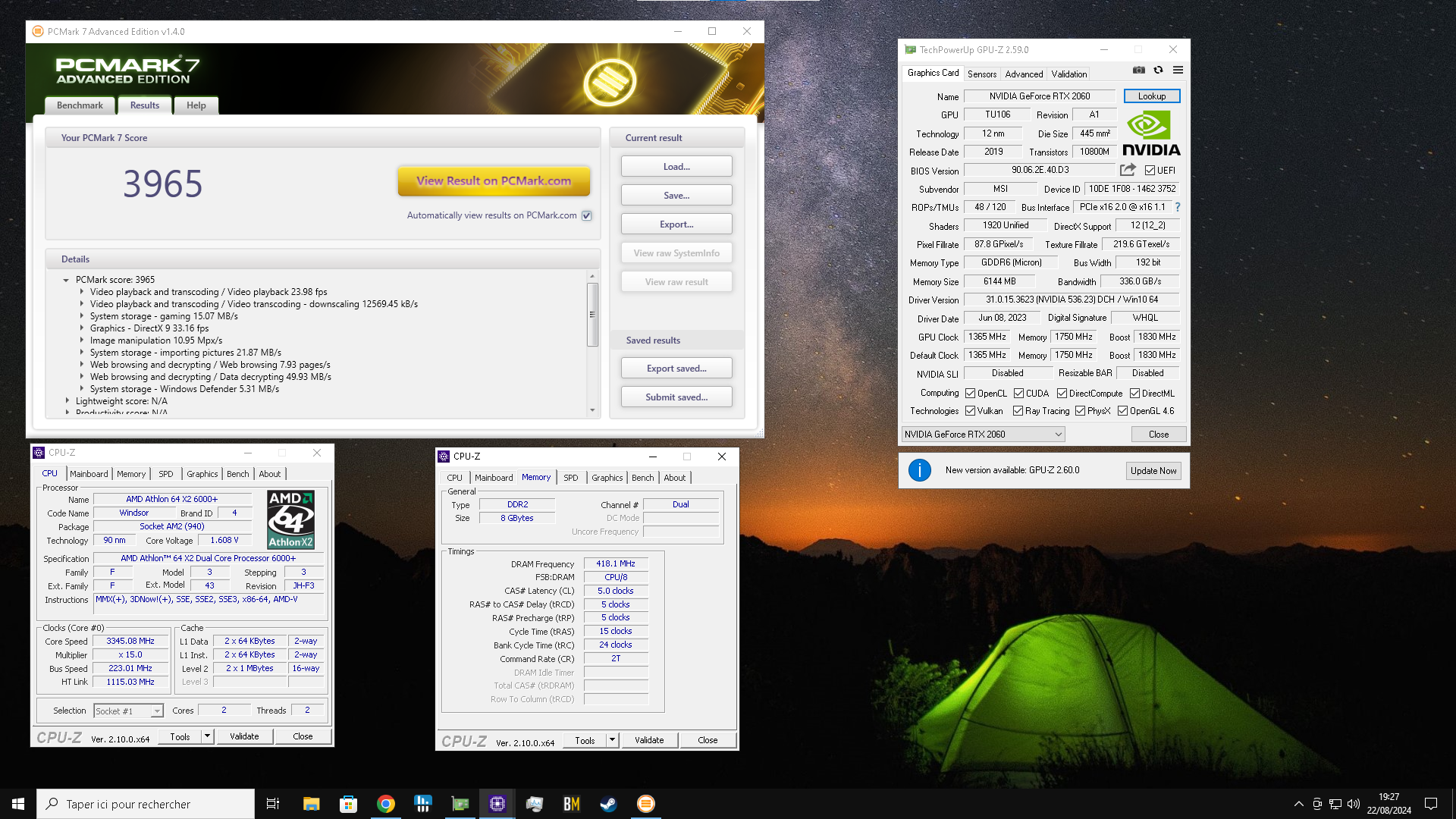The height and width of the screenshot is (819, 1456).
Task: Click Validate in the left CPU-Z window
Action: (x=244, y=736)
